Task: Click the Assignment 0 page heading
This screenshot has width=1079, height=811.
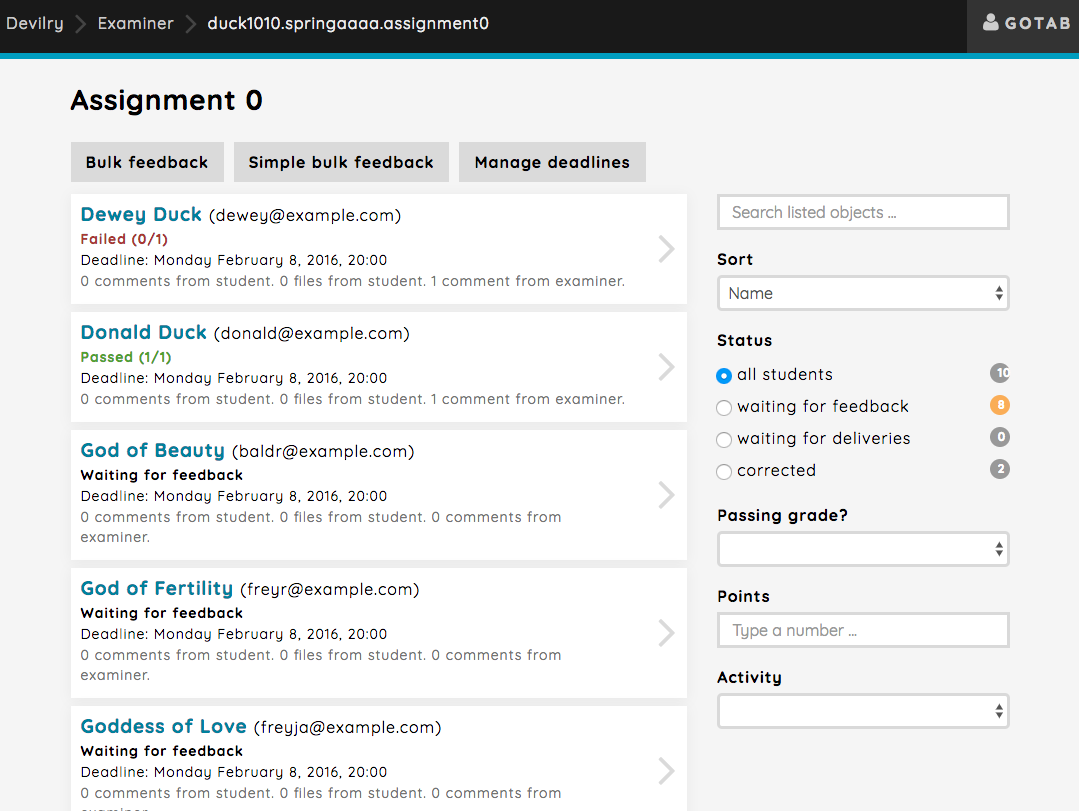Action: [167, 100]
